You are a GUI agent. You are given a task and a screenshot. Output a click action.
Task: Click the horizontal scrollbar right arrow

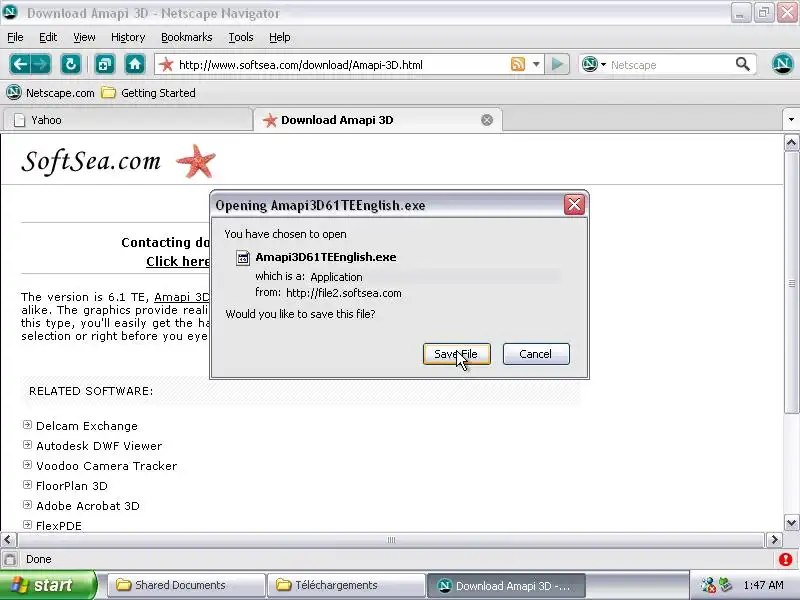point(774,540)
